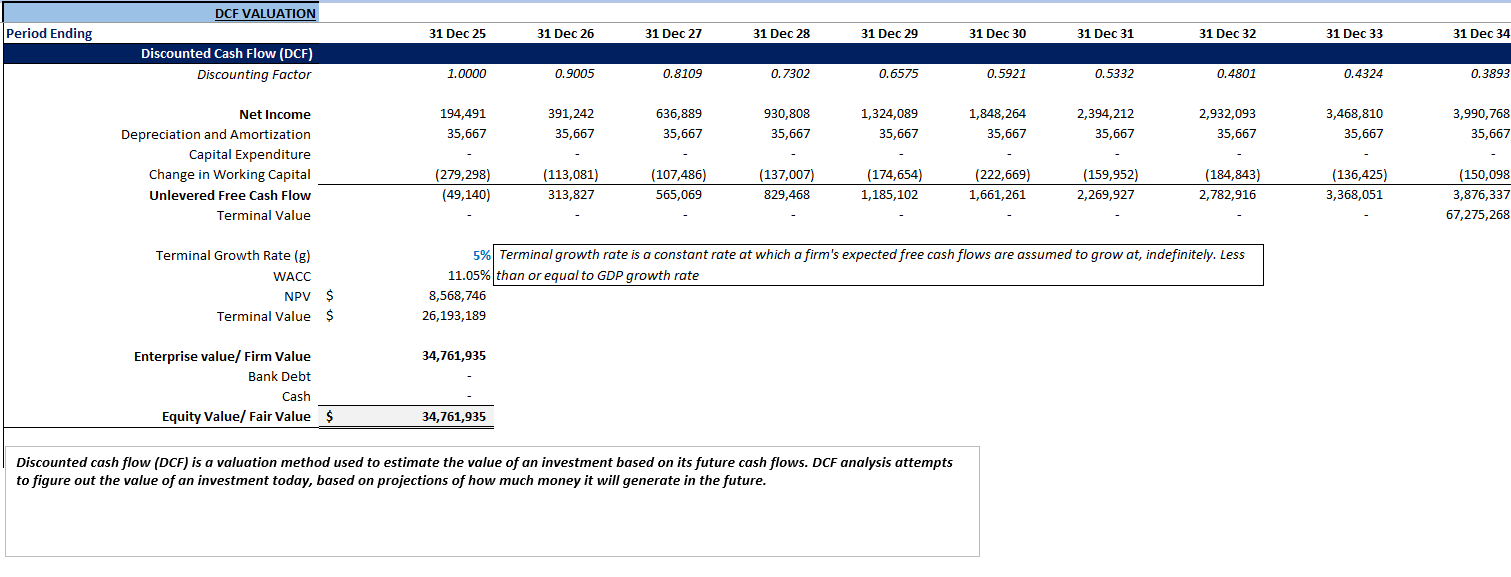
Task: Select the DCF VALUATION title cell
Action: coord(266,13)
